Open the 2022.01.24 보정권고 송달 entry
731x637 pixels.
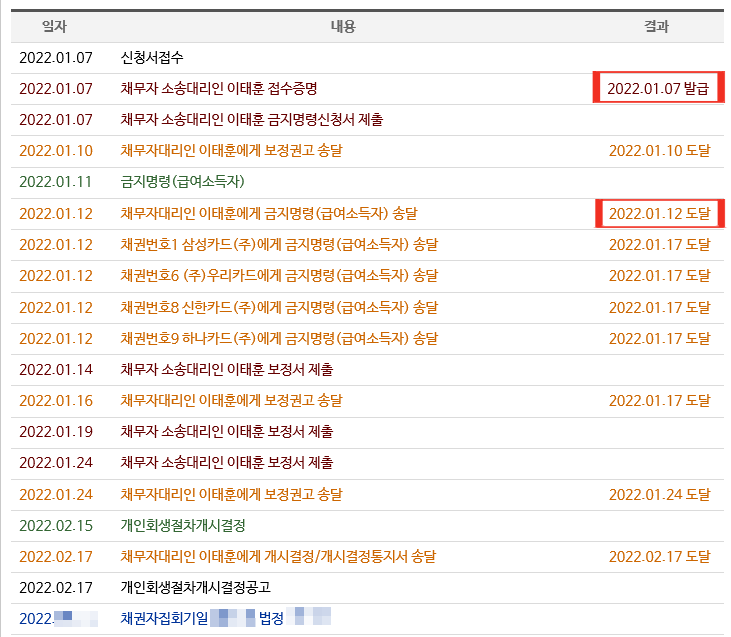tap(231, 495)
